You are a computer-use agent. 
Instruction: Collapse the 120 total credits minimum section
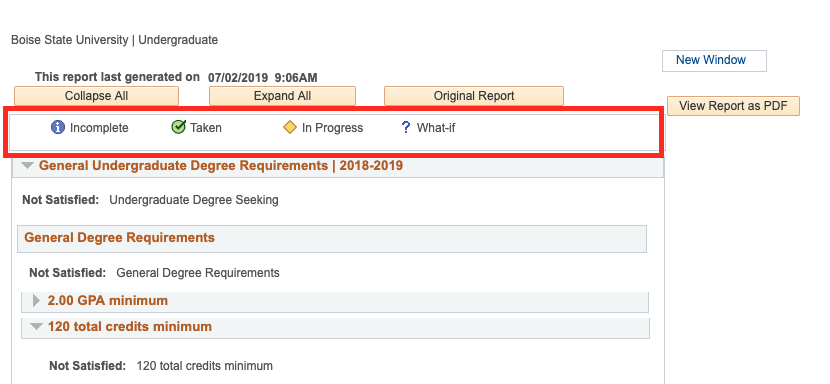point(36,327)
